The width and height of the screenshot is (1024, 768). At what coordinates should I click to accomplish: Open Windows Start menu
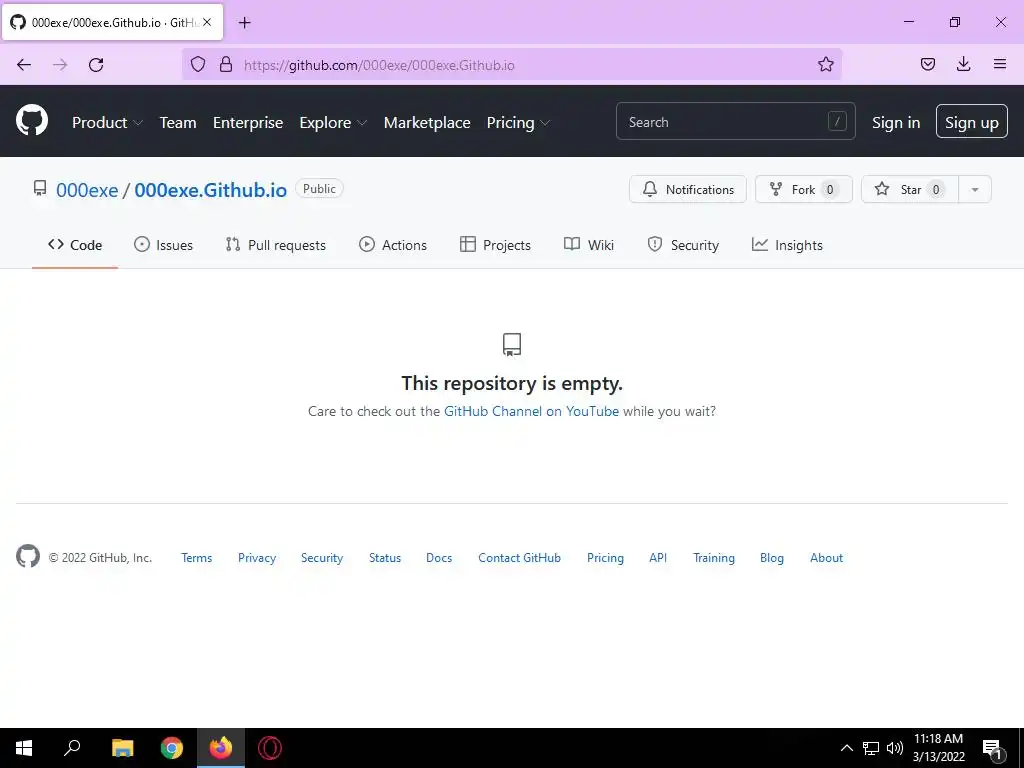pyautogui.click(x=24, y=748)
